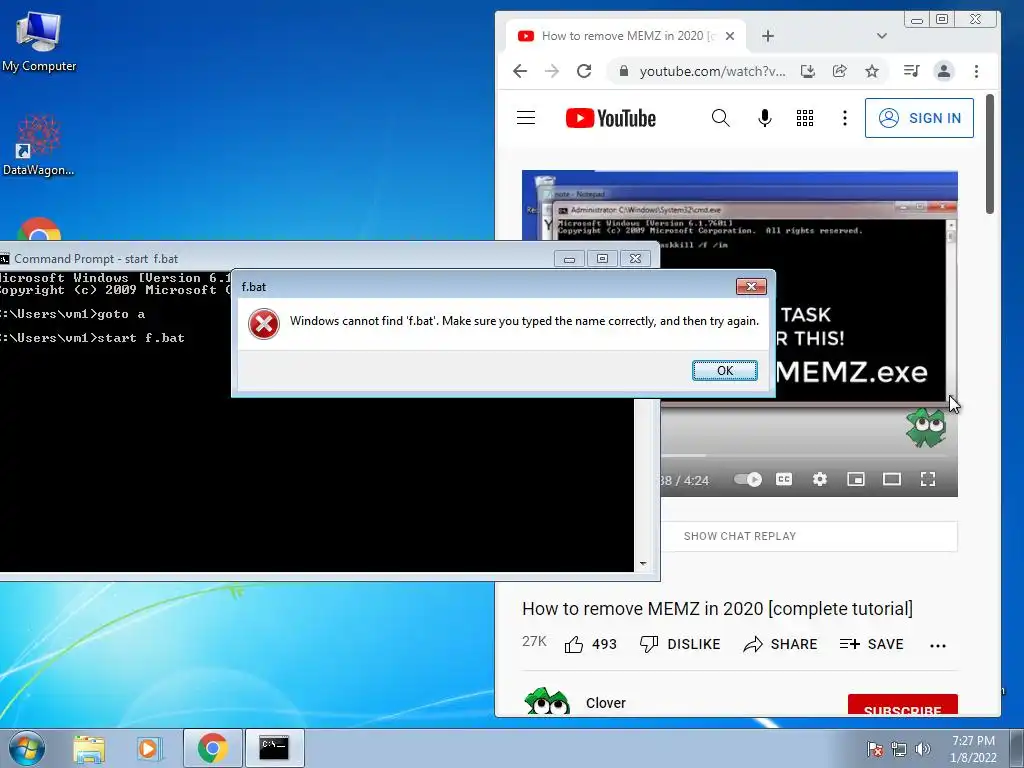Close the How to remove MEMZ tab
This screenshot has height=768, width=1024.
730,36
